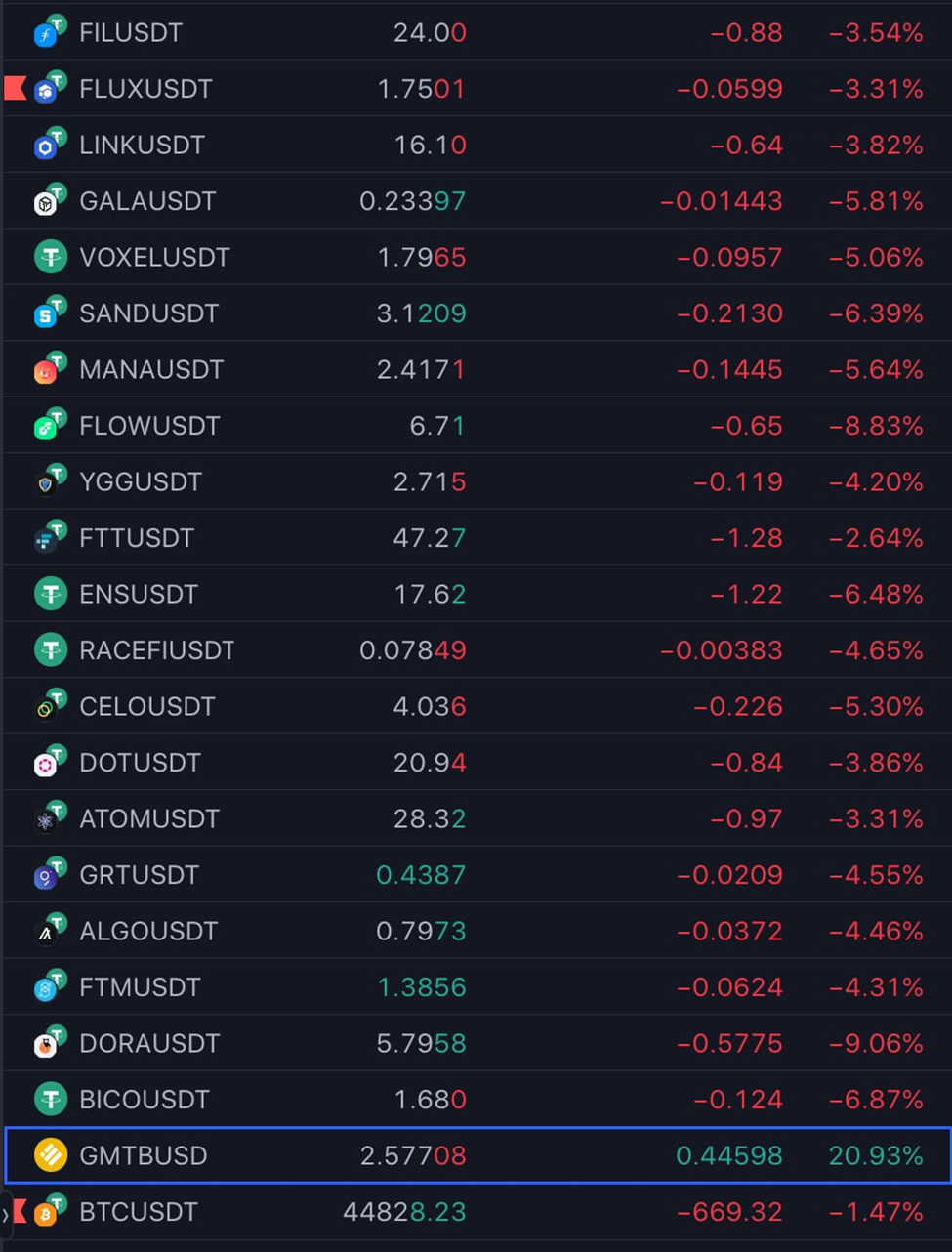Click the yellow BUSD icon beside GMTBUSD
This screenshot has height=1252, width=952.
coord(51,1155)
